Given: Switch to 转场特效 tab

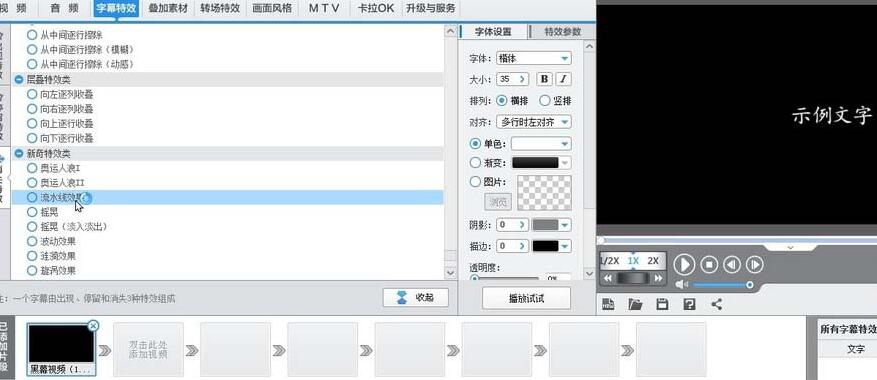Looking at the screenshot, I should (220, 8).
